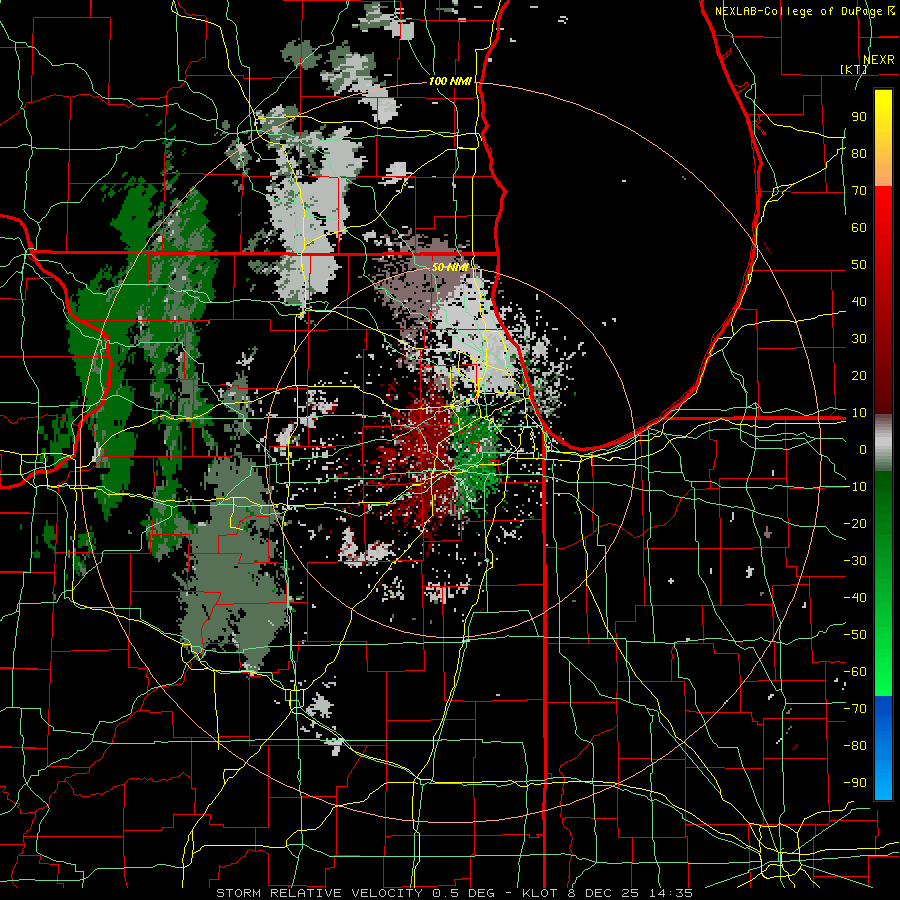Click the -30 value on velocity scale

[x=855, y=561]
